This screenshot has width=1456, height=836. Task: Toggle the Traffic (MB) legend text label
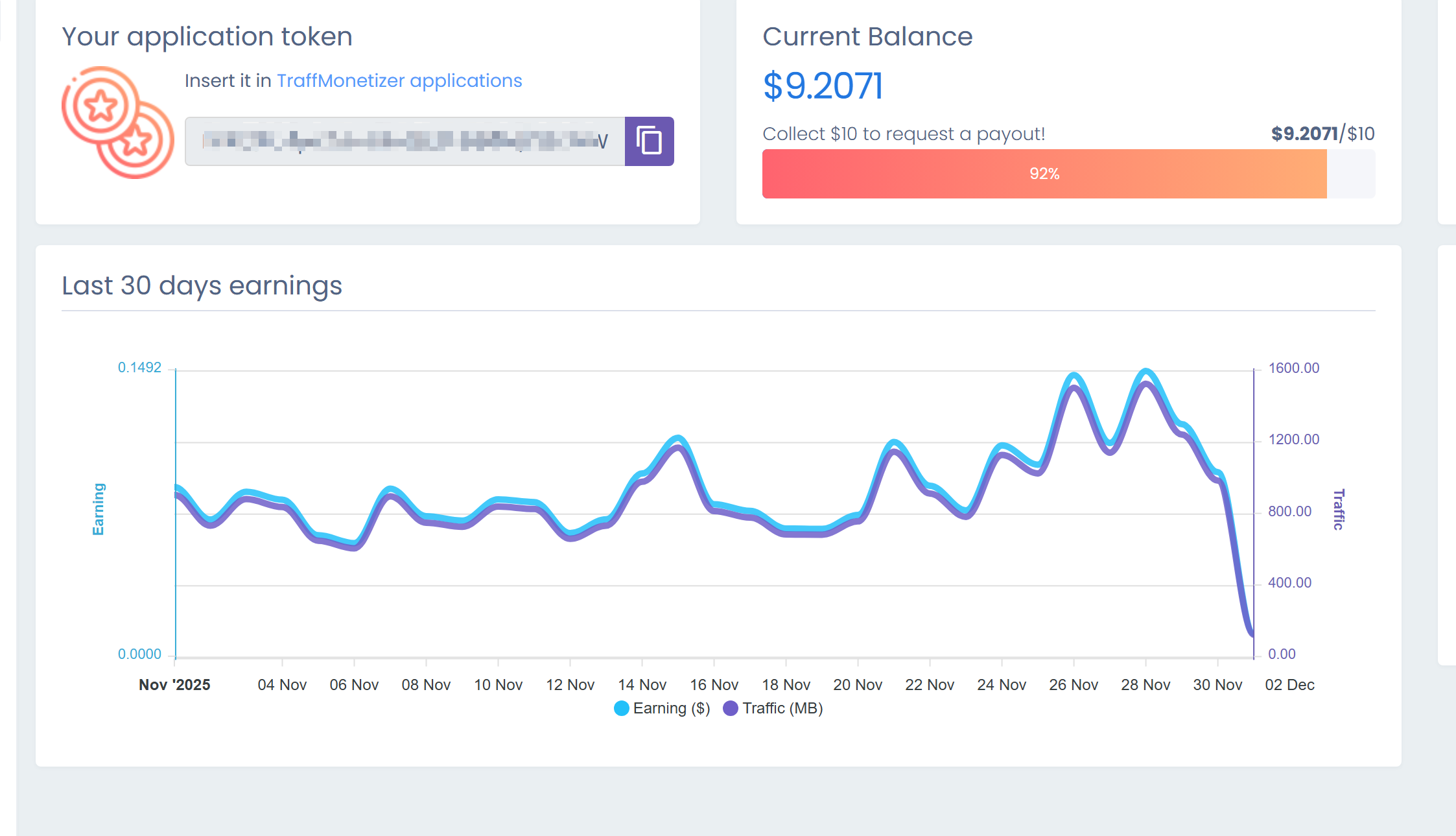click(782, 708)
